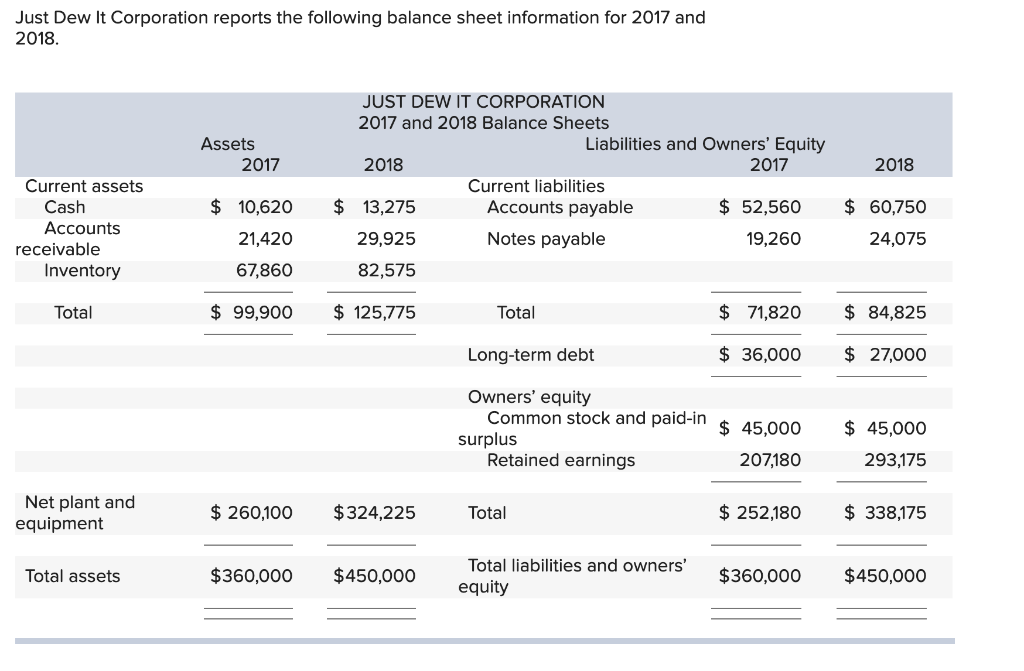The width and height of the screenshot is (1024, 671).
Task: Select the 2018 Notes payable value 24,075
Action: coord(897,238)
